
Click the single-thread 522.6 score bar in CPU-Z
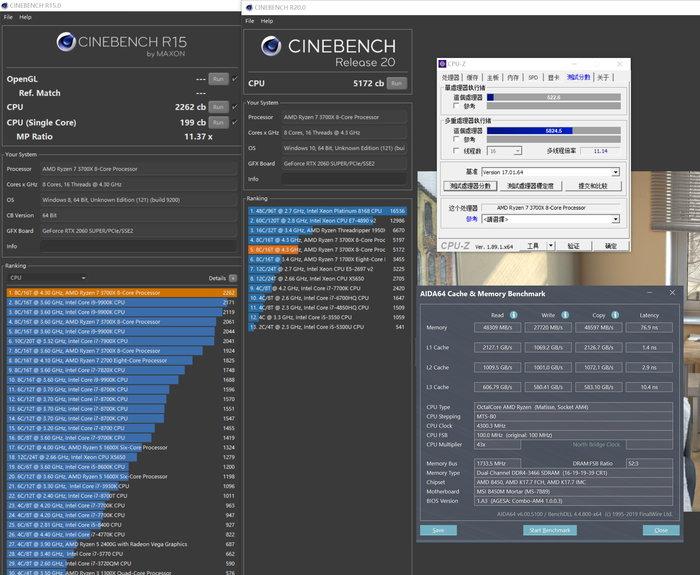[554, 97]
